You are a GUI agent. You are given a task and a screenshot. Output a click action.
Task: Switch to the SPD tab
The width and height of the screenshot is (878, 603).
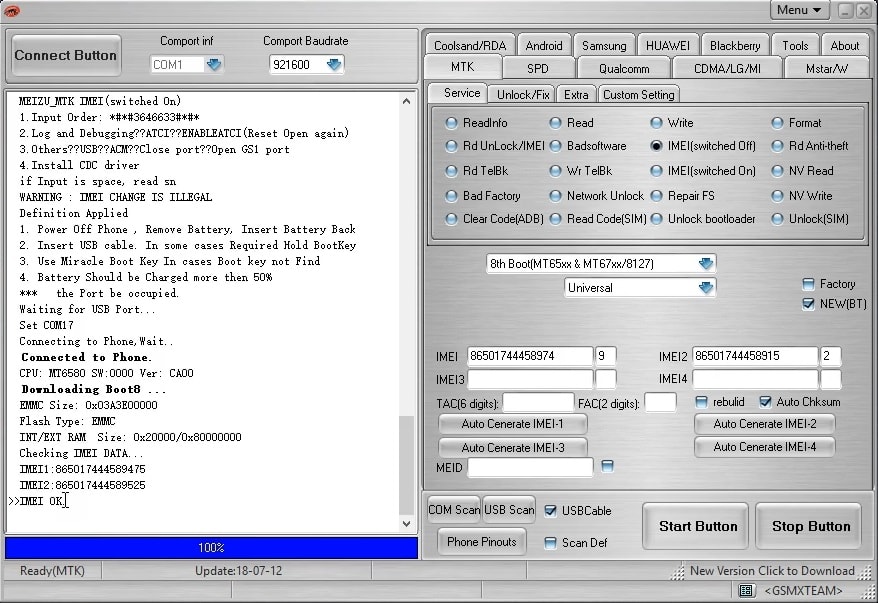pos(538,68)
